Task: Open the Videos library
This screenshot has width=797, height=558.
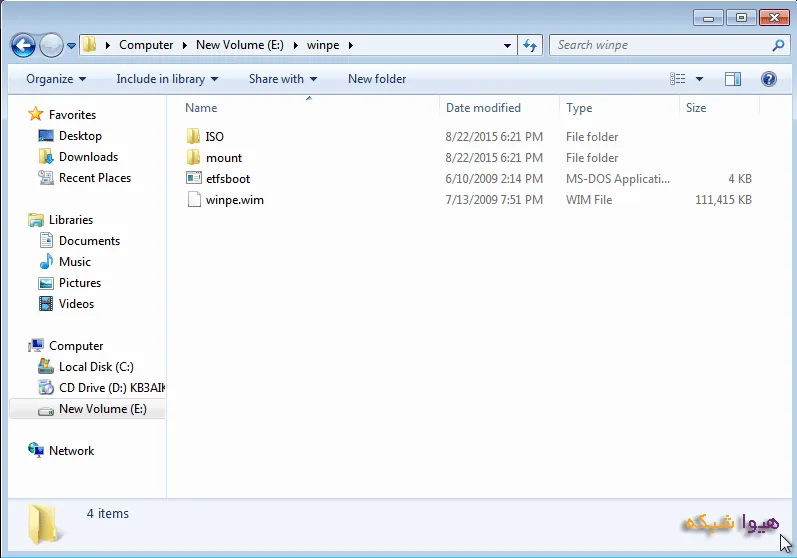Action: click(76, 304)
